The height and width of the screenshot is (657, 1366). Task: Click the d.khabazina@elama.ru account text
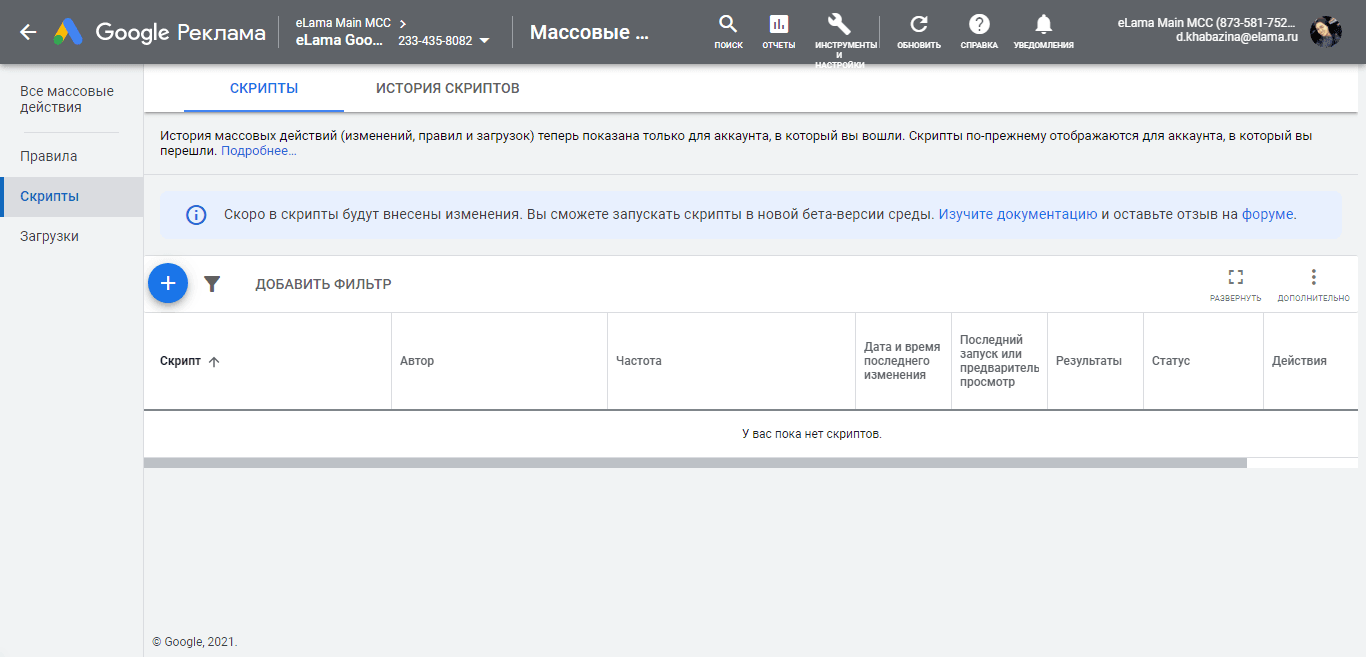(1236, 36)
